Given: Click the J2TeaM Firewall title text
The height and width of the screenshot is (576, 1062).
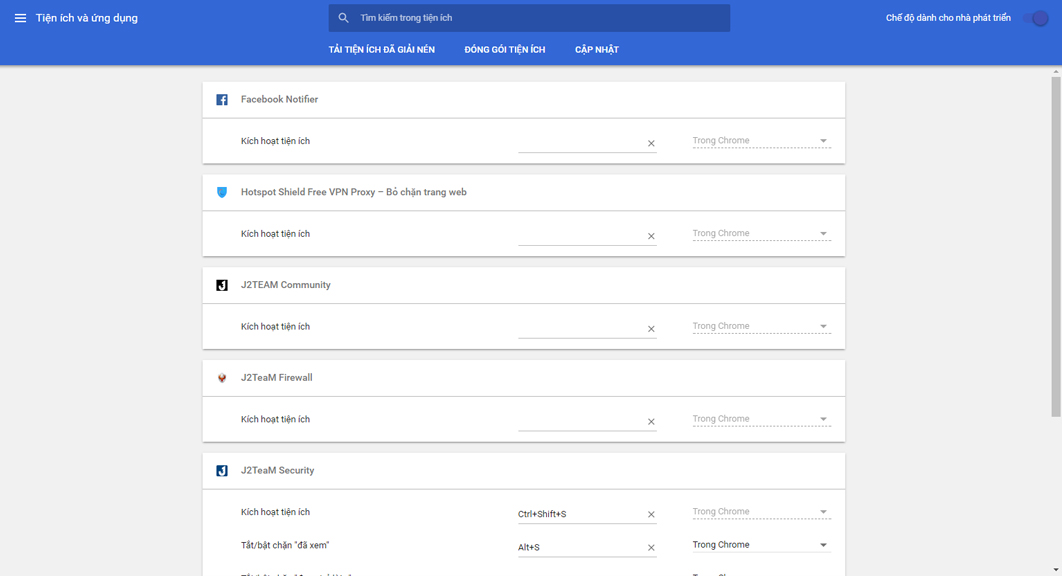Looking at the screenshot, I should (276, 378).
